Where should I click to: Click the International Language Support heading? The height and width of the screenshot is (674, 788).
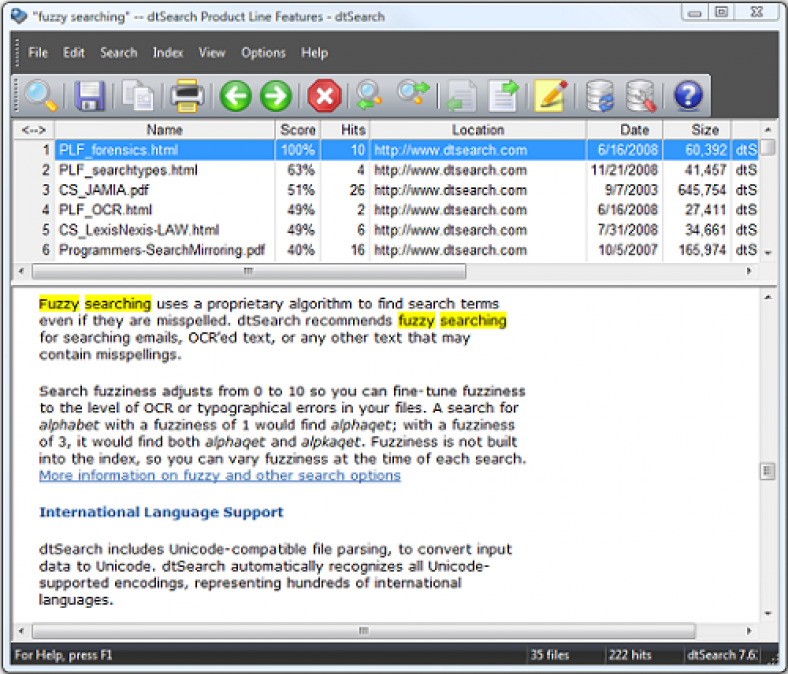pos(161,512)
